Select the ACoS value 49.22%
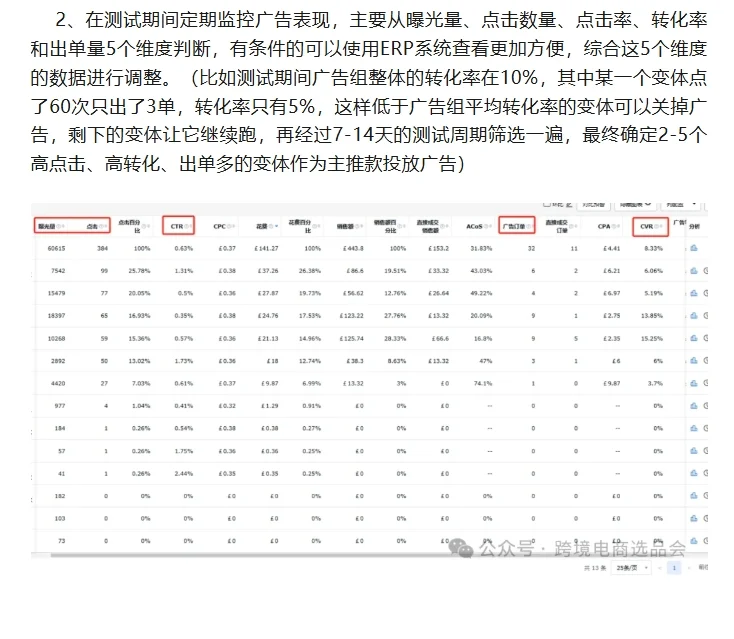This screenshot has height=639, width=734. pos(481,294)
